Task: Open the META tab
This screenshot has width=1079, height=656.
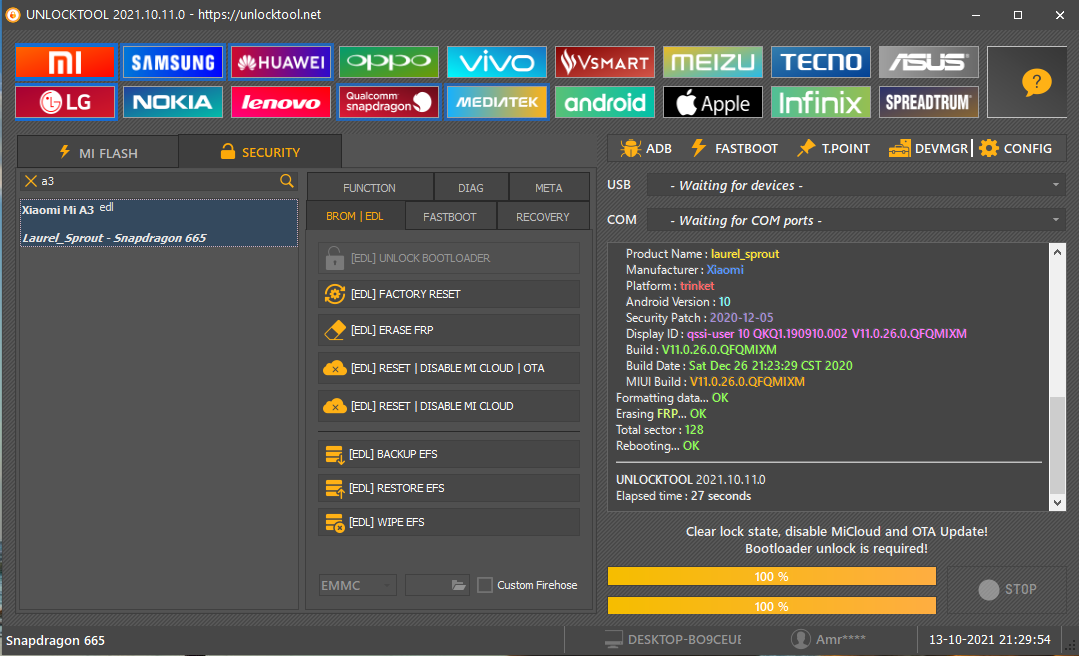Action: pyautogui.click(x=548, y=188)
